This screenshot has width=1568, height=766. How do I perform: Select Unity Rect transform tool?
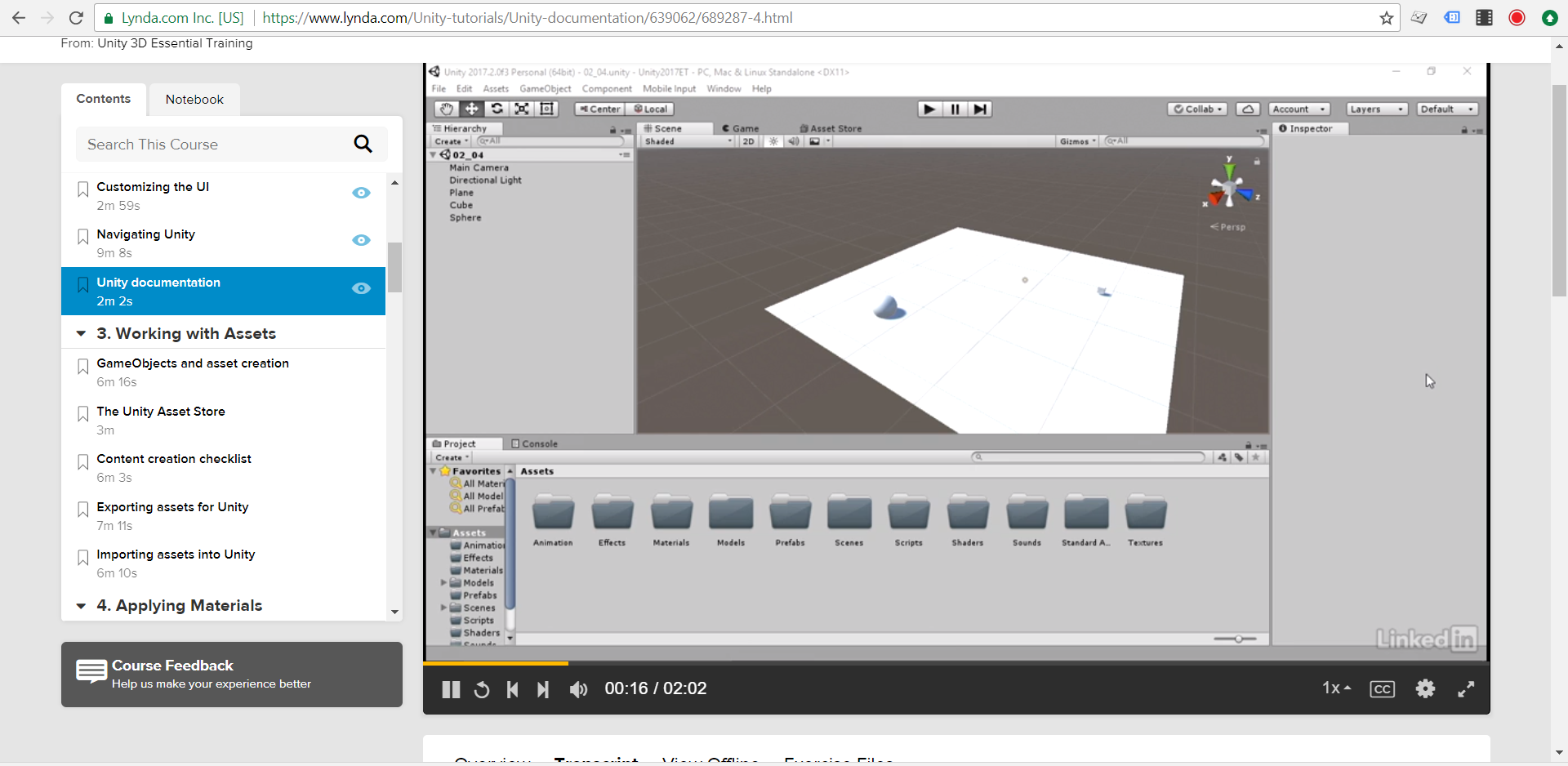pos(547,109)
